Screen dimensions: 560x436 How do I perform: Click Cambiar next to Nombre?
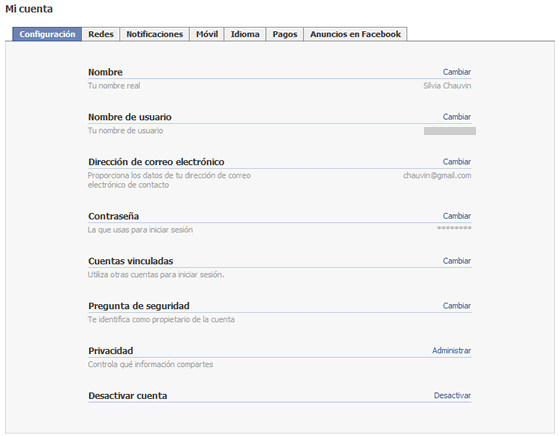coord(457,72)
